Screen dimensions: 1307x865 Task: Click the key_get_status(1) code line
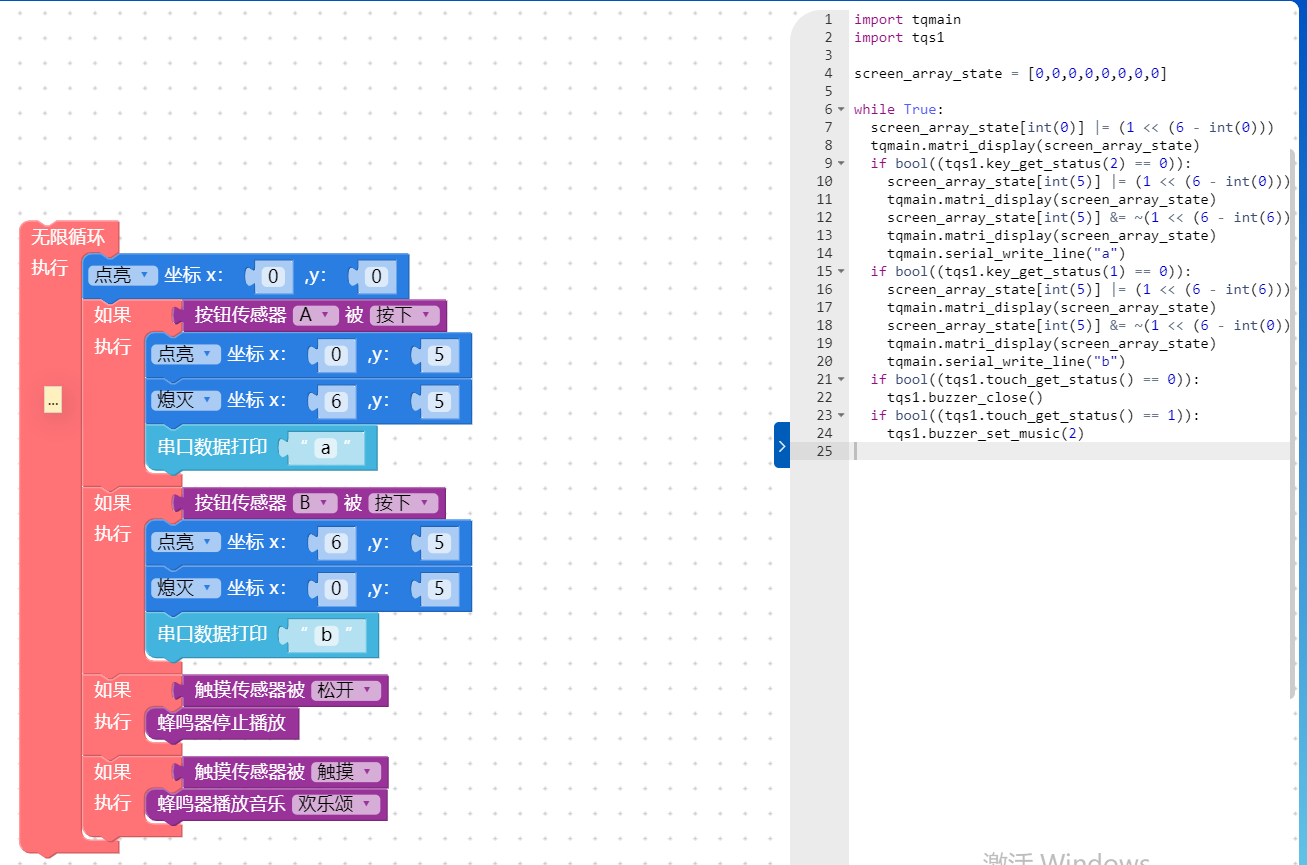(1031, 271)
